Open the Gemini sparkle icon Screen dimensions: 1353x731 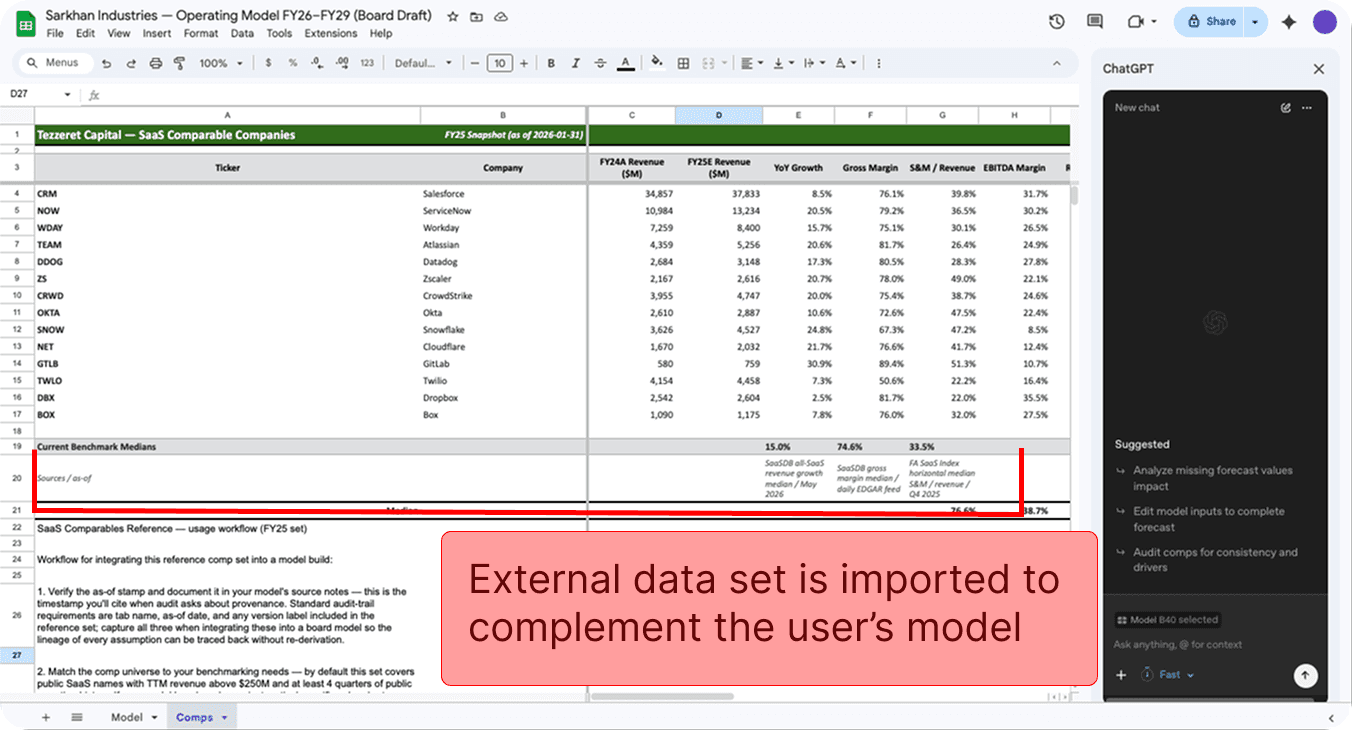pos(1289,21)
